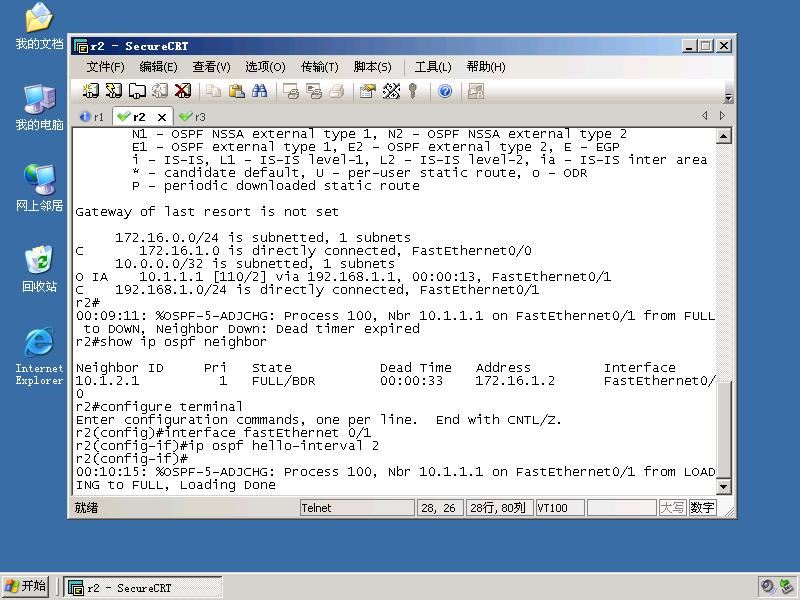
Task: Select 我的电脑 desktop icon
Action: [39, 107]
